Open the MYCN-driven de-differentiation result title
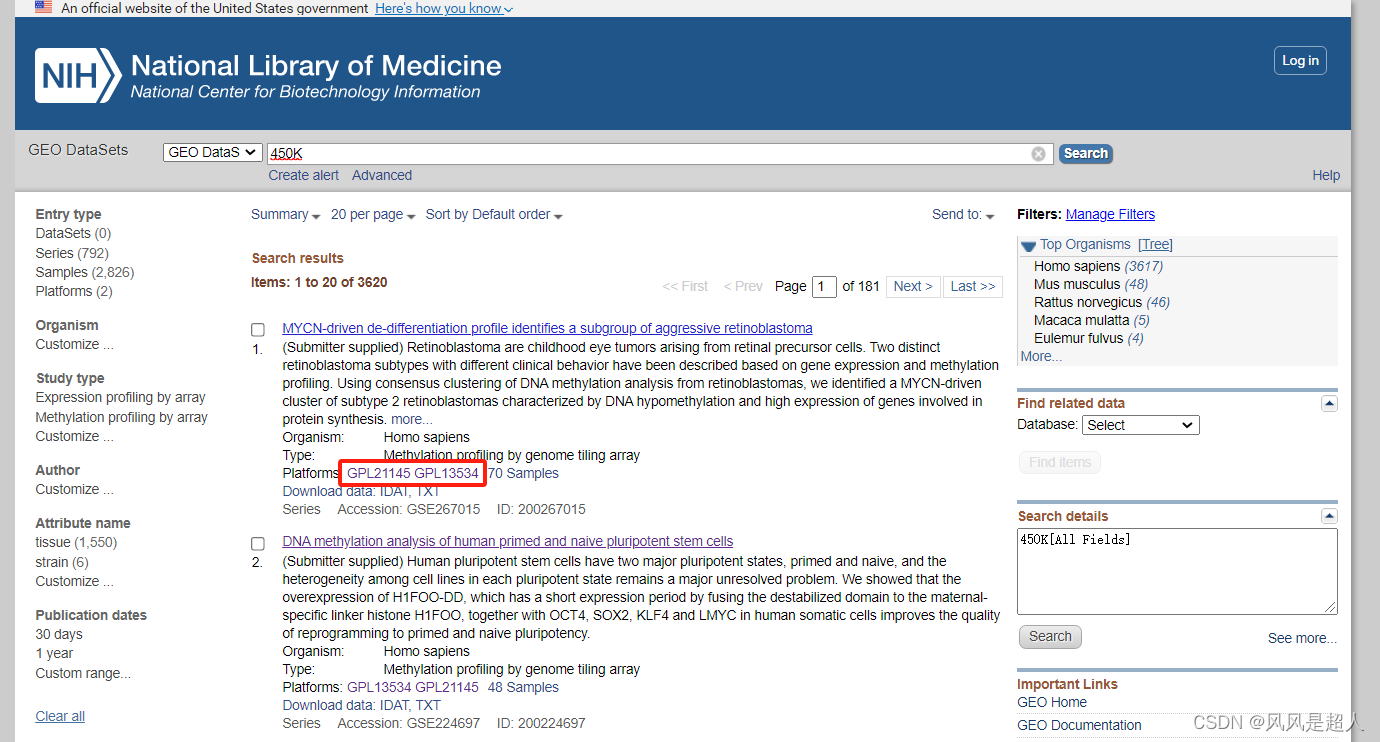This screenshot has width=1380, height=742. (547, 328)
